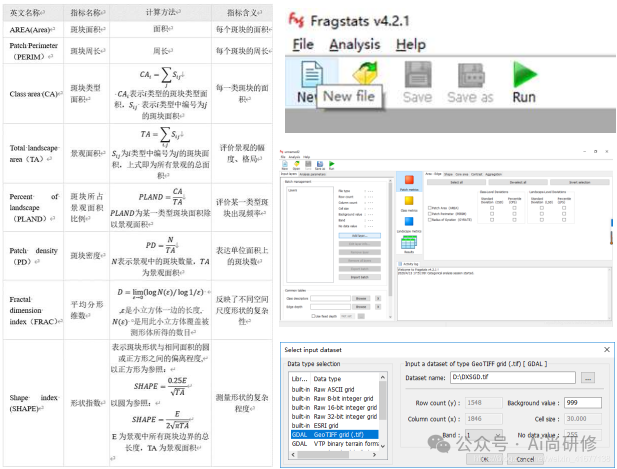Click the Deselect all button
This screenshot has height=469, width=617.
518,182
